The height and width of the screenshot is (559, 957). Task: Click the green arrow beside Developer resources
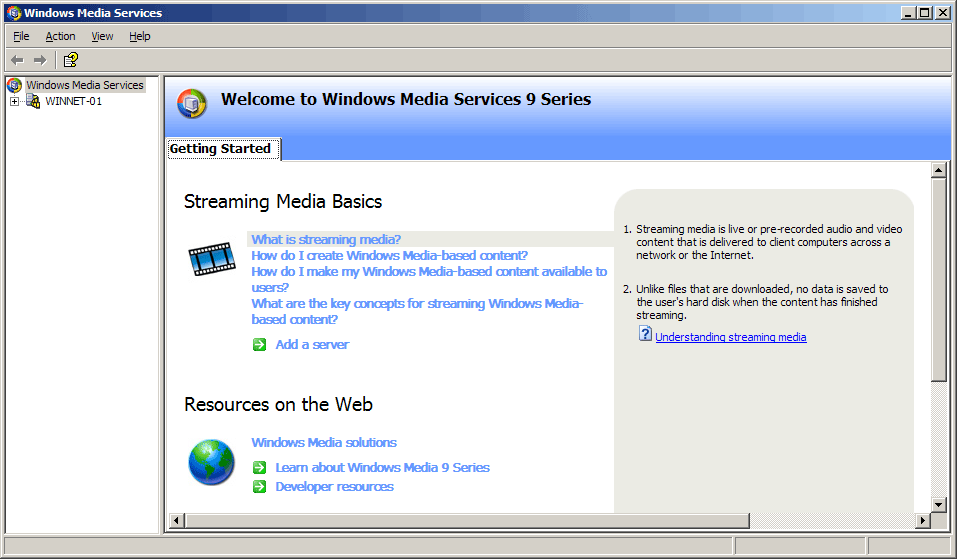point(259,486)
